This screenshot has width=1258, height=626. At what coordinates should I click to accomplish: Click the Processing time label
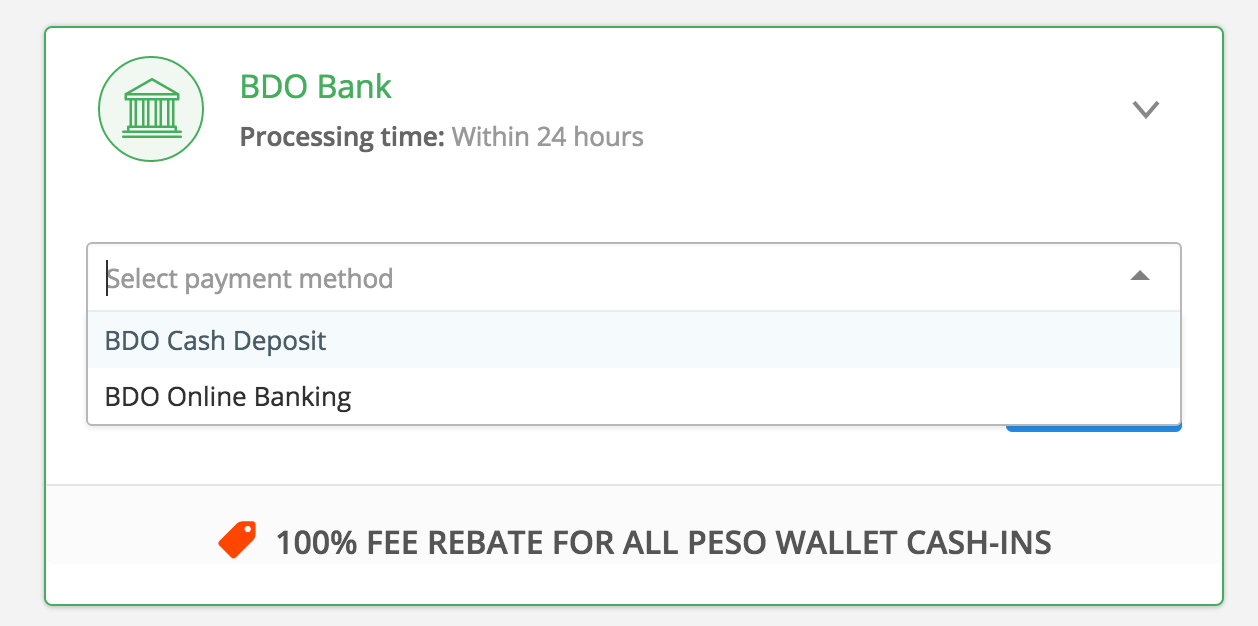(342, 136)
